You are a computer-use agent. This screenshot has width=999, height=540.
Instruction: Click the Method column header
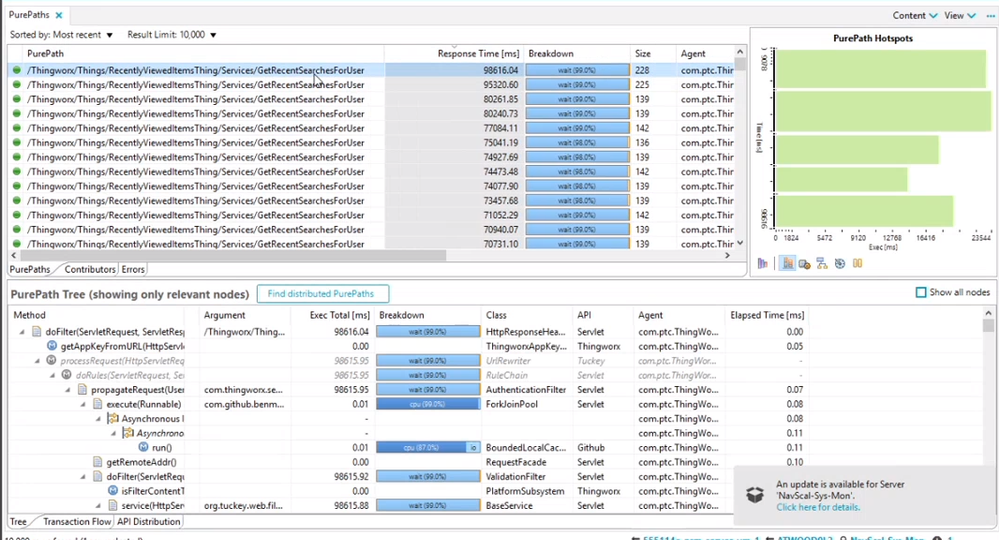pos(29,315)
